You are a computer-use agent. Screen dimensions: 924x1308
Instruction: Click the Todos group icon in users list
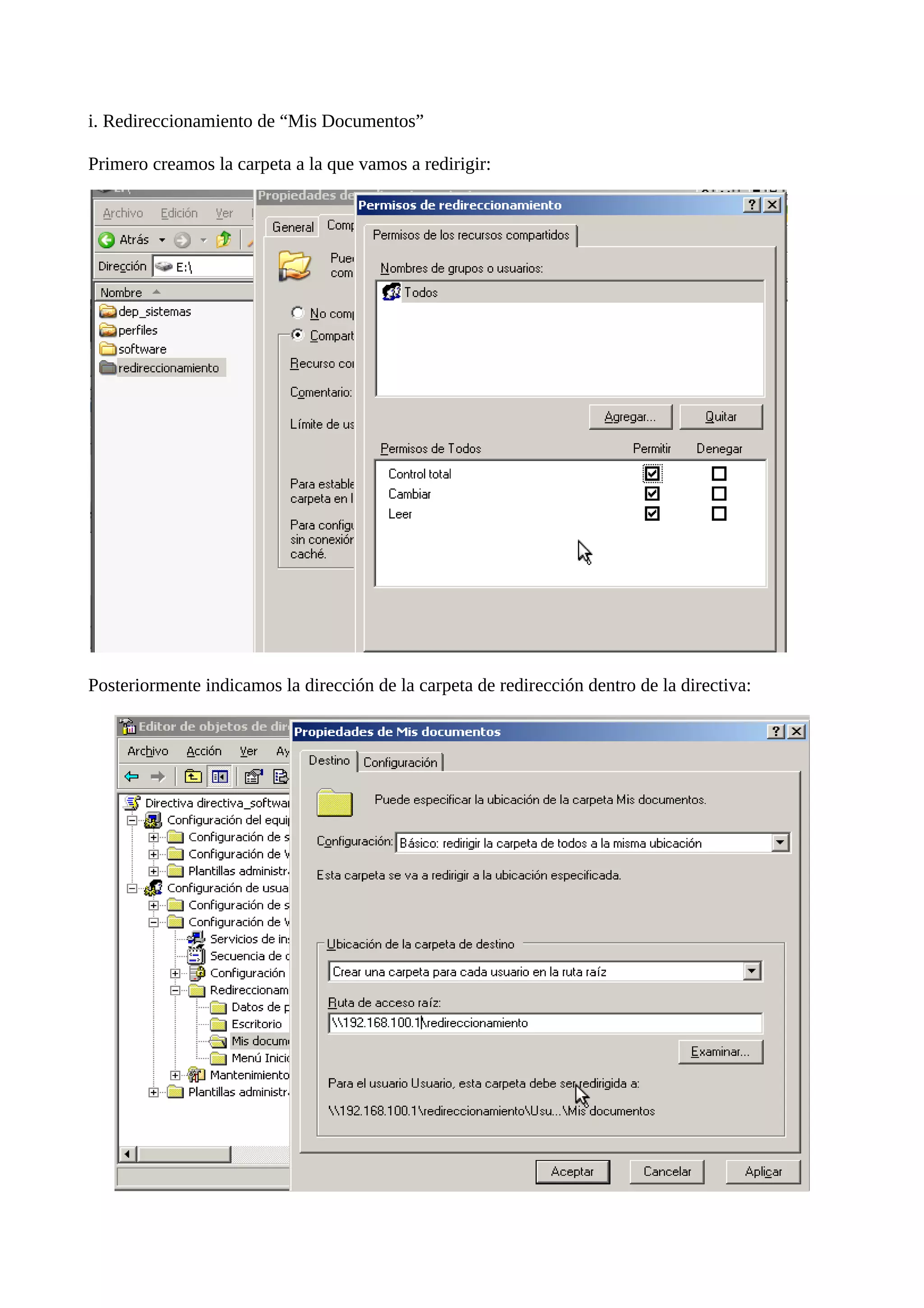392,292
